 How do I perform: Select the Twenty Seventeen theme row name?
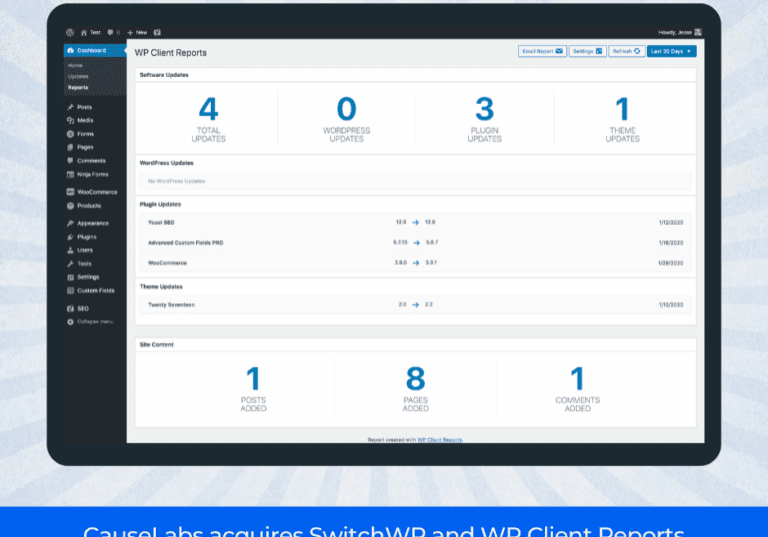click(171, 305)
